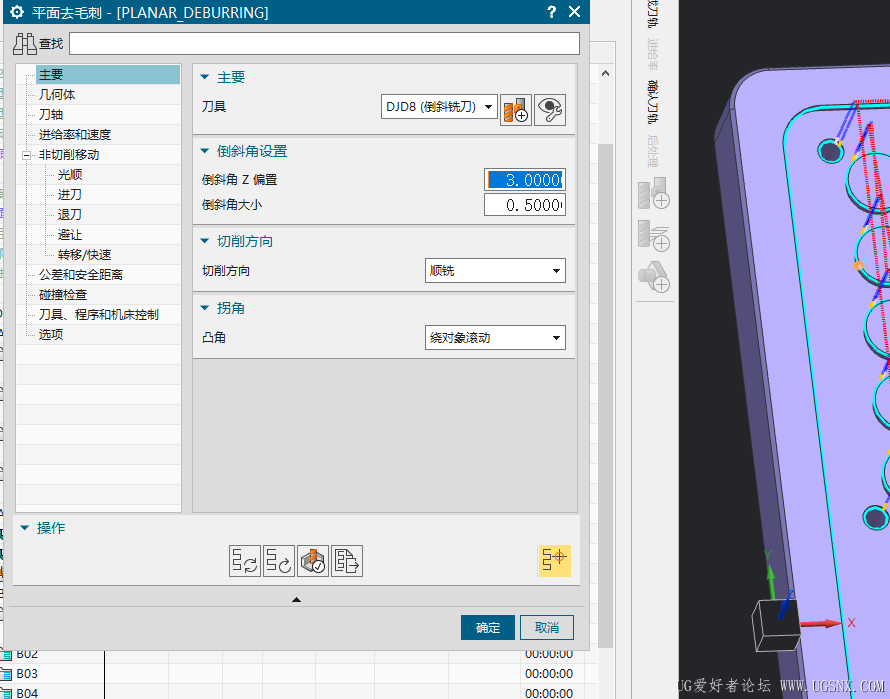Screen dimensions: 890x699
Task: Select 进刀 in the tree
Action: point(70,195)
